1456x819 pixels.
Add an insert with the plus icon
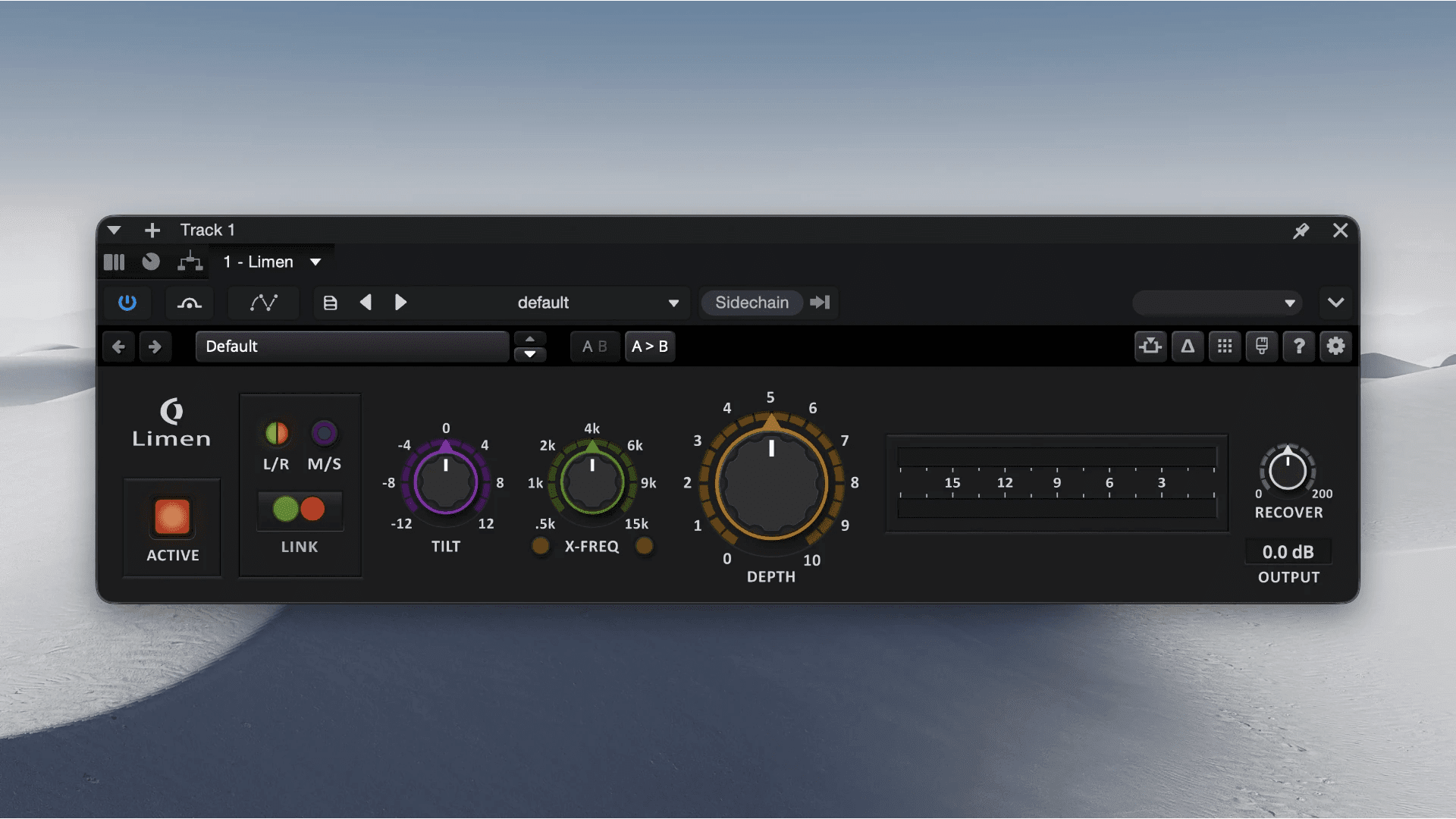(x=152, y=230)
